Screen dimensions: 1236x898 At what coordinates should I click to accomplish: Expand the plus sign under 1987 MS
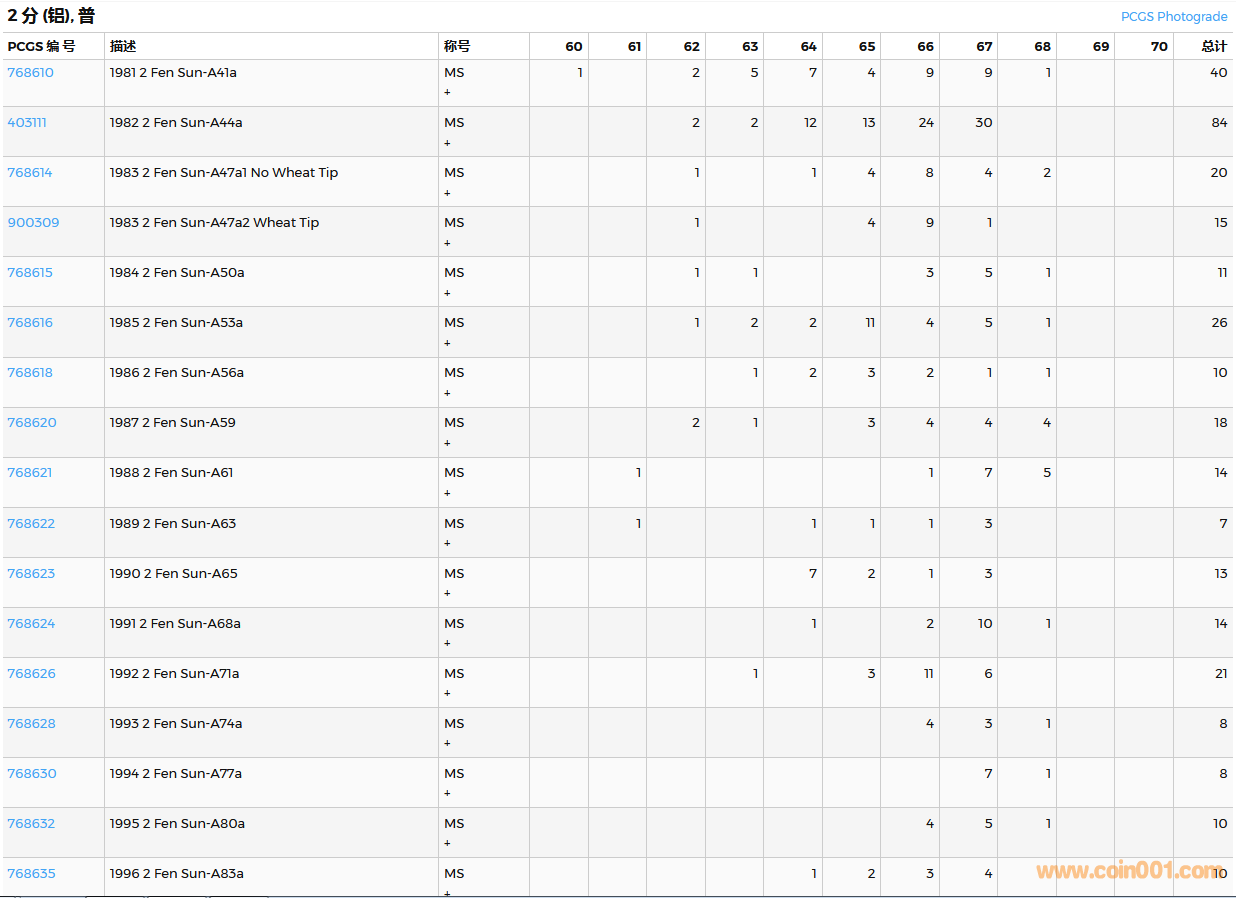tap(447, 443)
